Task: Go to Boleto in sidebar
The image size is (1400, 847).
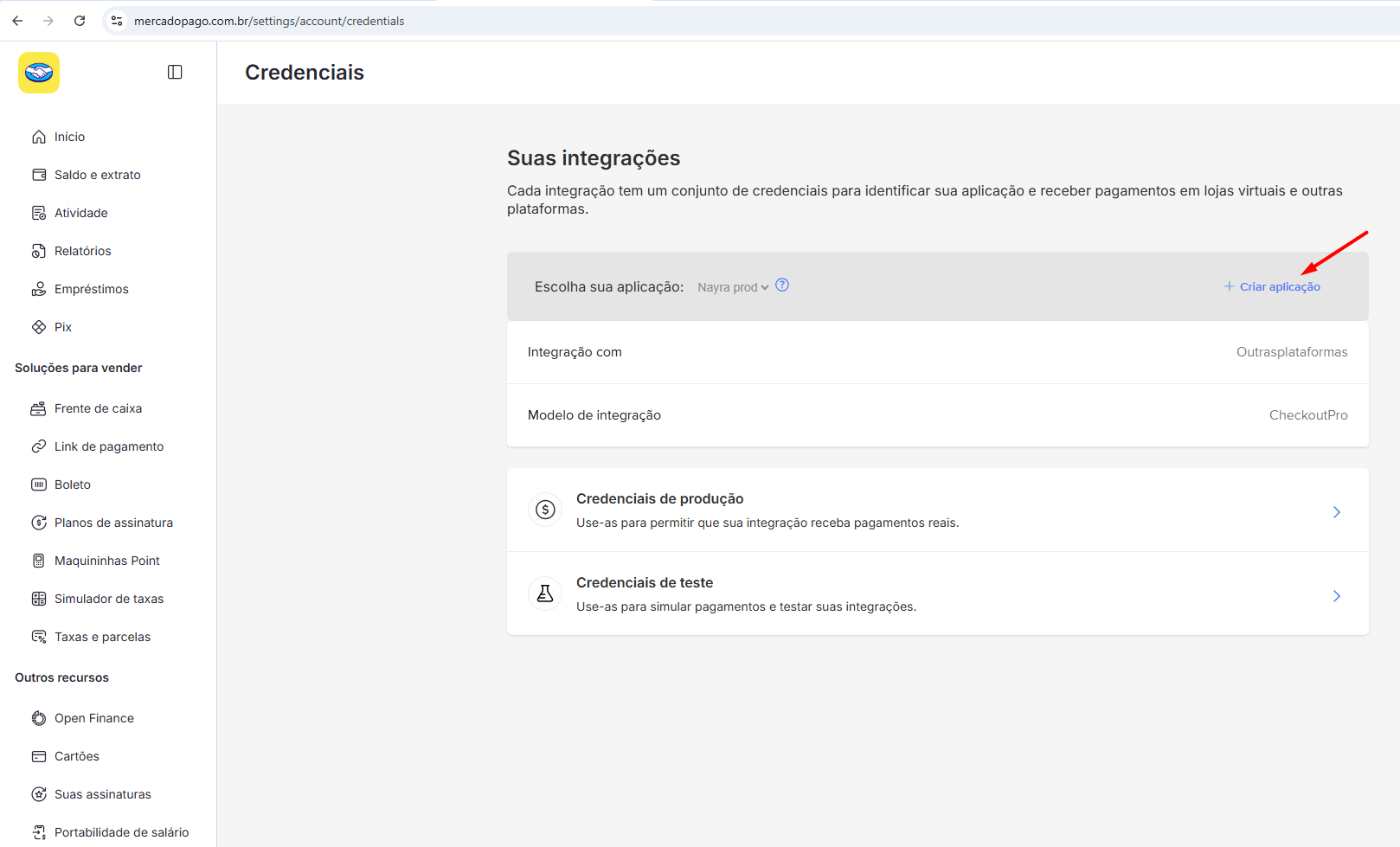Action: coord(73,484)
